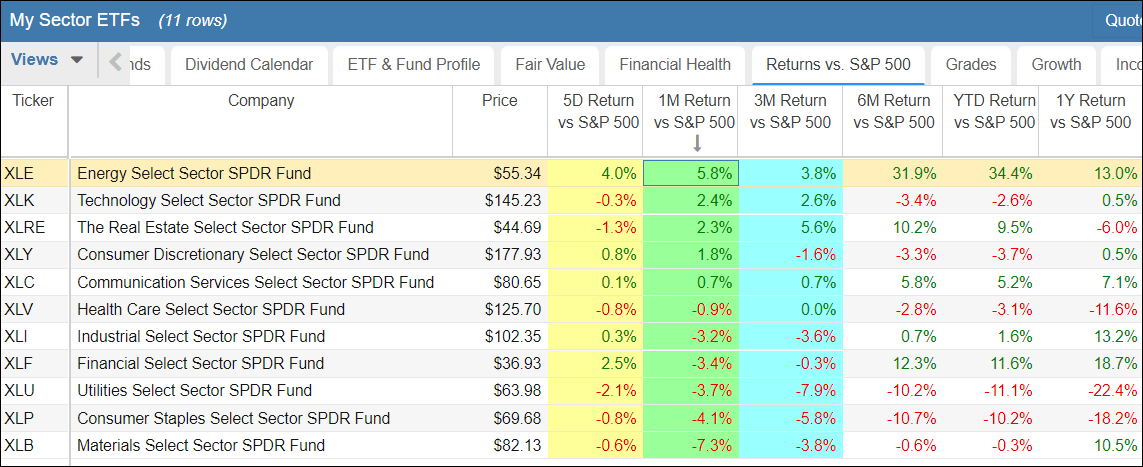
Task: Open the Growth tab
Action: coord(1056,65)
